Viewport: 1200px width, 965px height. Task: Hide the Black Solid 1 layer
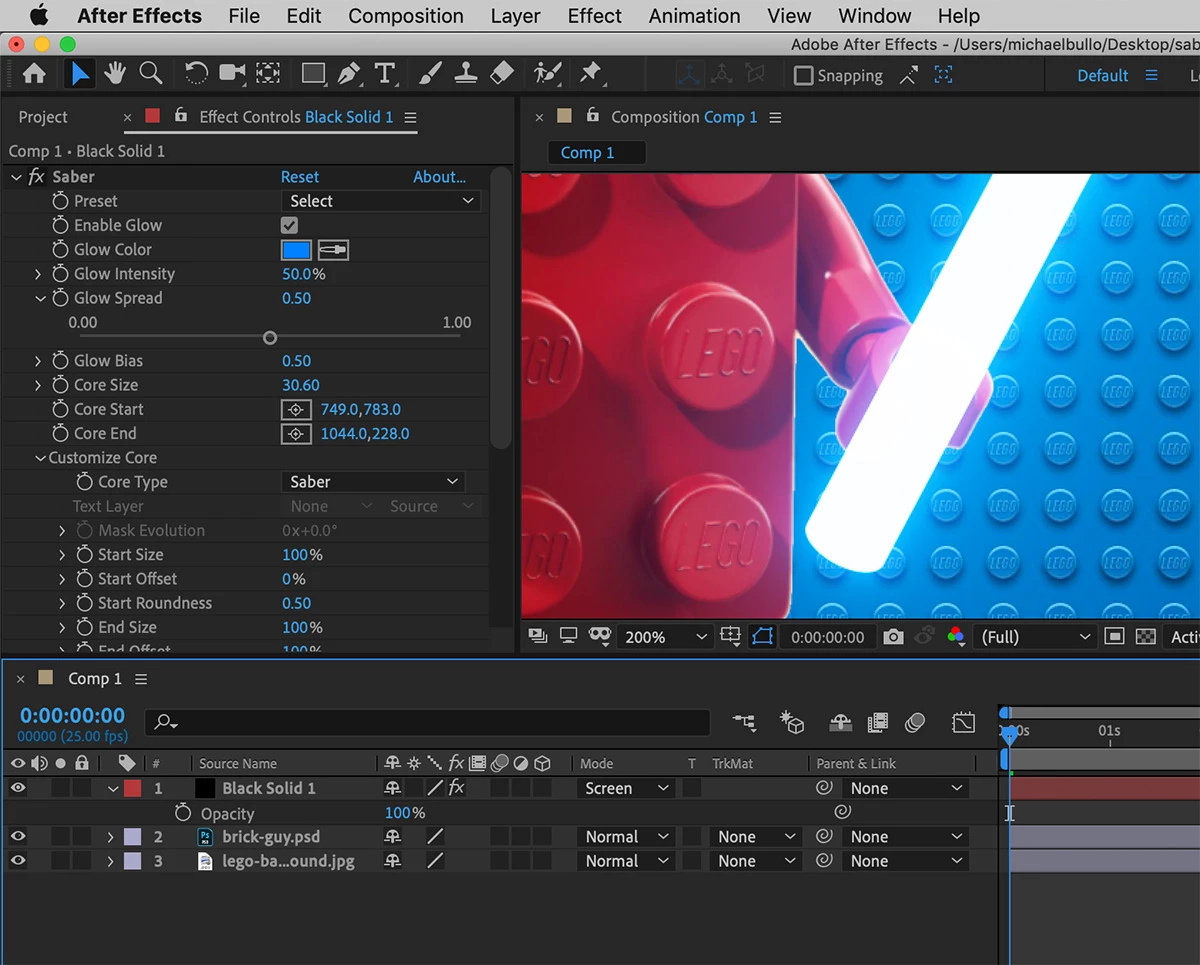coord(18,788)
